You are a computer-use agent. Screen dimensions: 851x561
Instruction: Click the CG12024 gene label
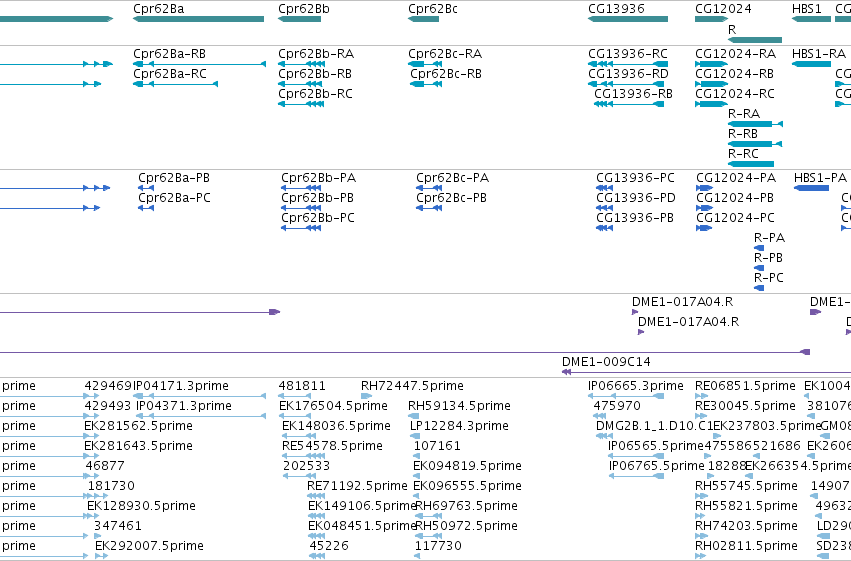point(723,9)
